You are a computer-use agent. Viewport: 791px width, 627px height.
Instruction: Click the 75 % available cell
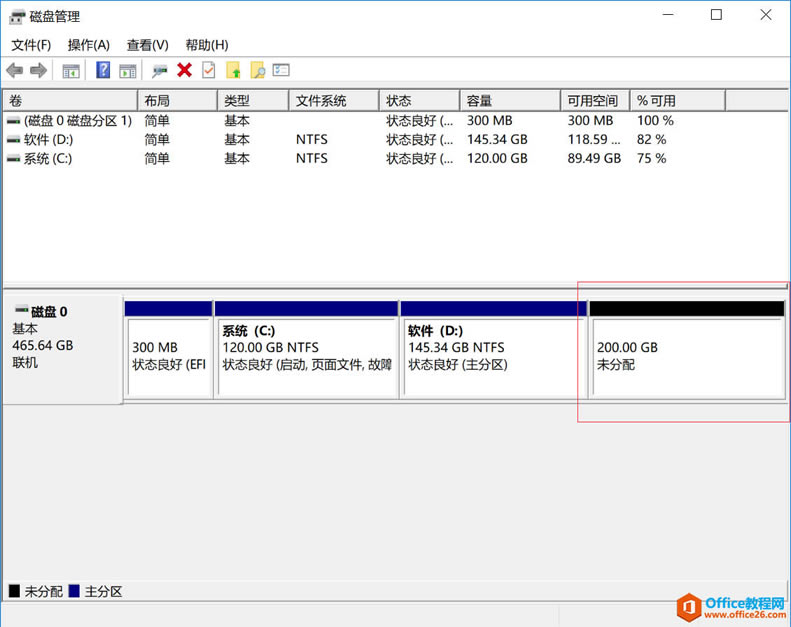(x=651, y=158)
